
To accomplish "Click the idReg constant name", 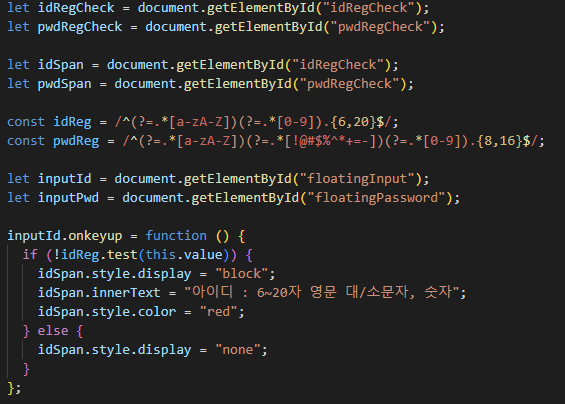I will 72,122.
